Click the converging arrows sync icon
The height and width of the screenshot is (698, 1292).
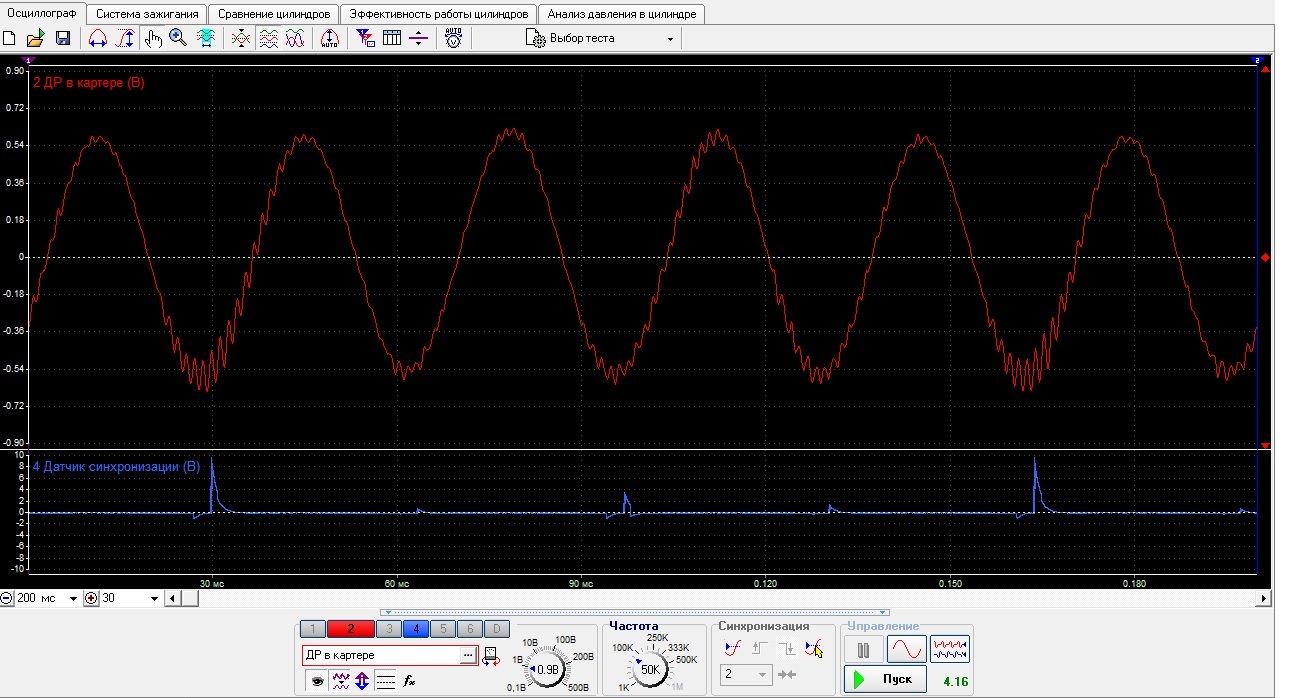tap(787, 675)
